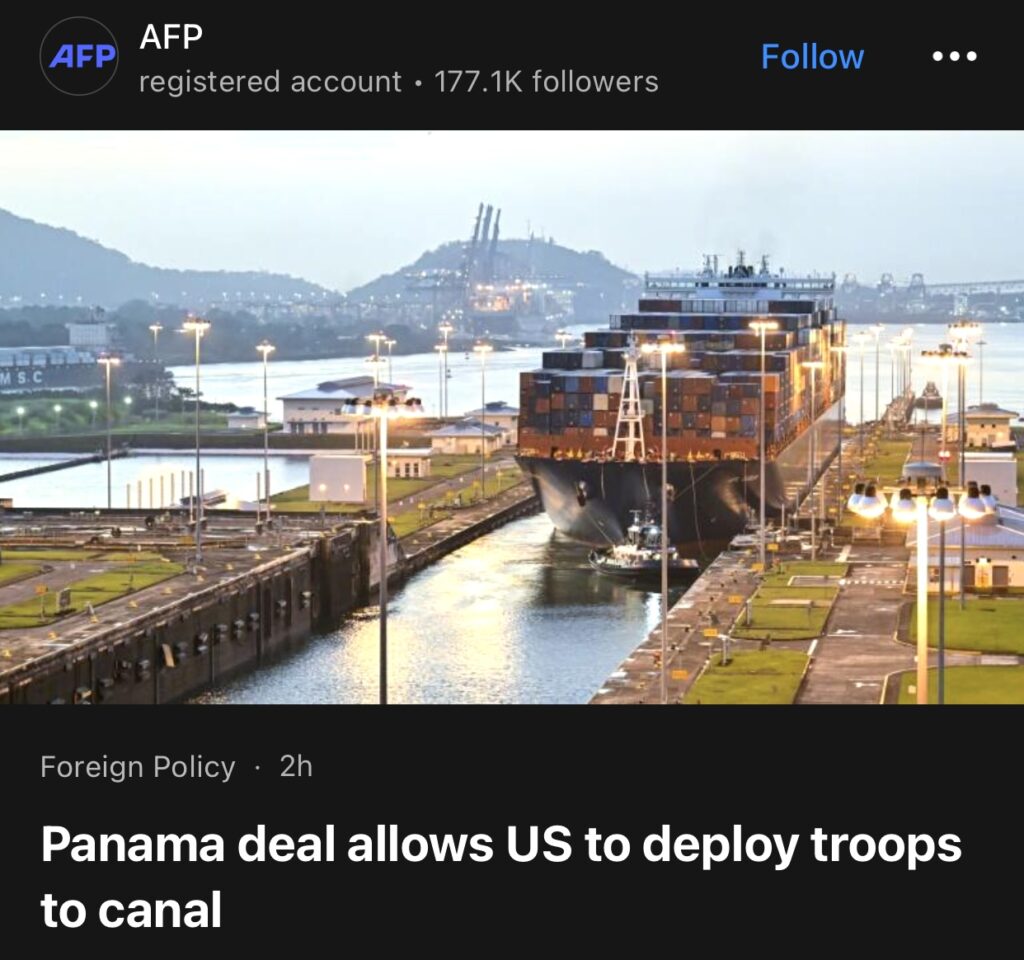This screenshot has height=960, width=1024.
Task: Tap the white lattice tower beside the ship
Action: pyautogui.click(x=629, y=404)
